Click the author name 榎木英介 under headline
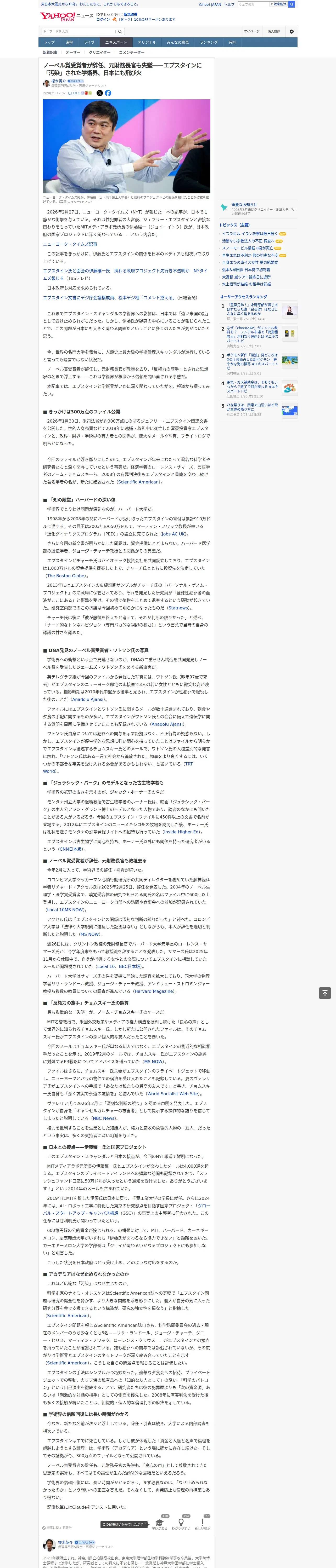The image size is (336, 1568). (x=59, y=81)
